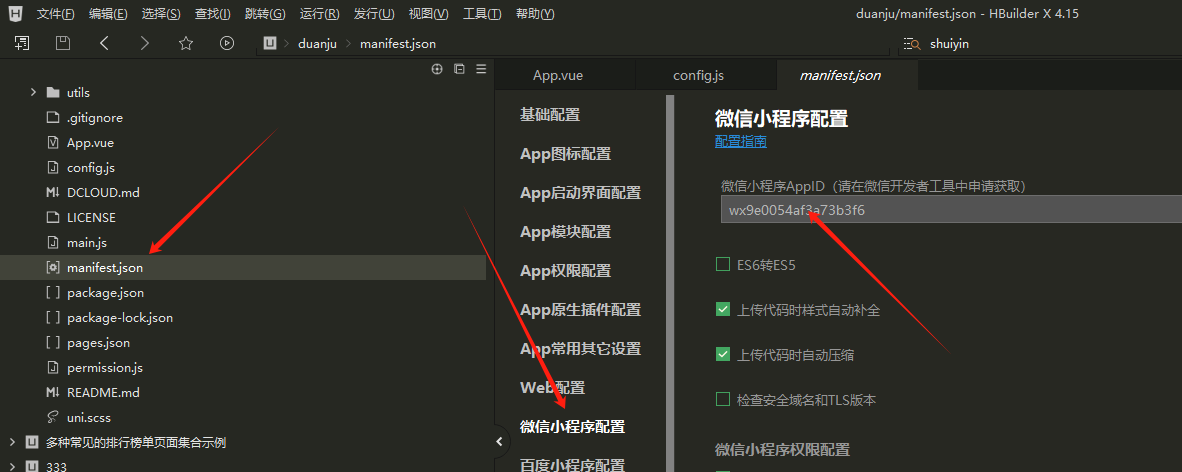Click the manifest.json gear file icon
This screenshot has width=1182, height=472.
pyautogui.click(x=53, y=267)
